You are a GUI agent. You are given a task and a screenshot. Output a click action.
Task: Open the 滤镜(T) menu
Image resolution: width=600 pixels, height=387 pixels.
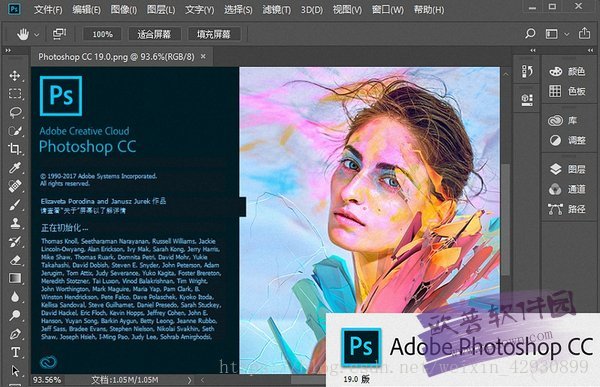tap(277, 10)
